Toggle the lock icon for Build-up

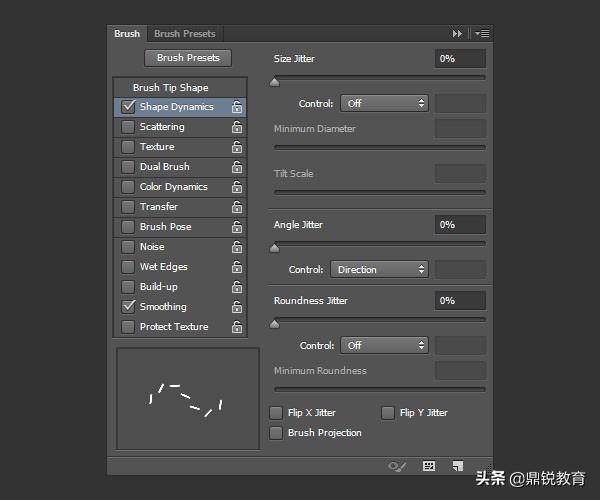(237, 287)
